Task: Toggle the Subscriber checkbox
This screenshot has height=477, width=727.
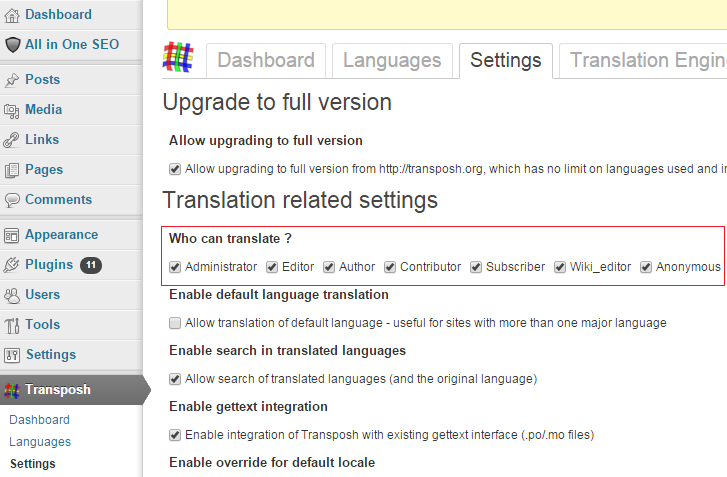Action: (x=477, y=267)
